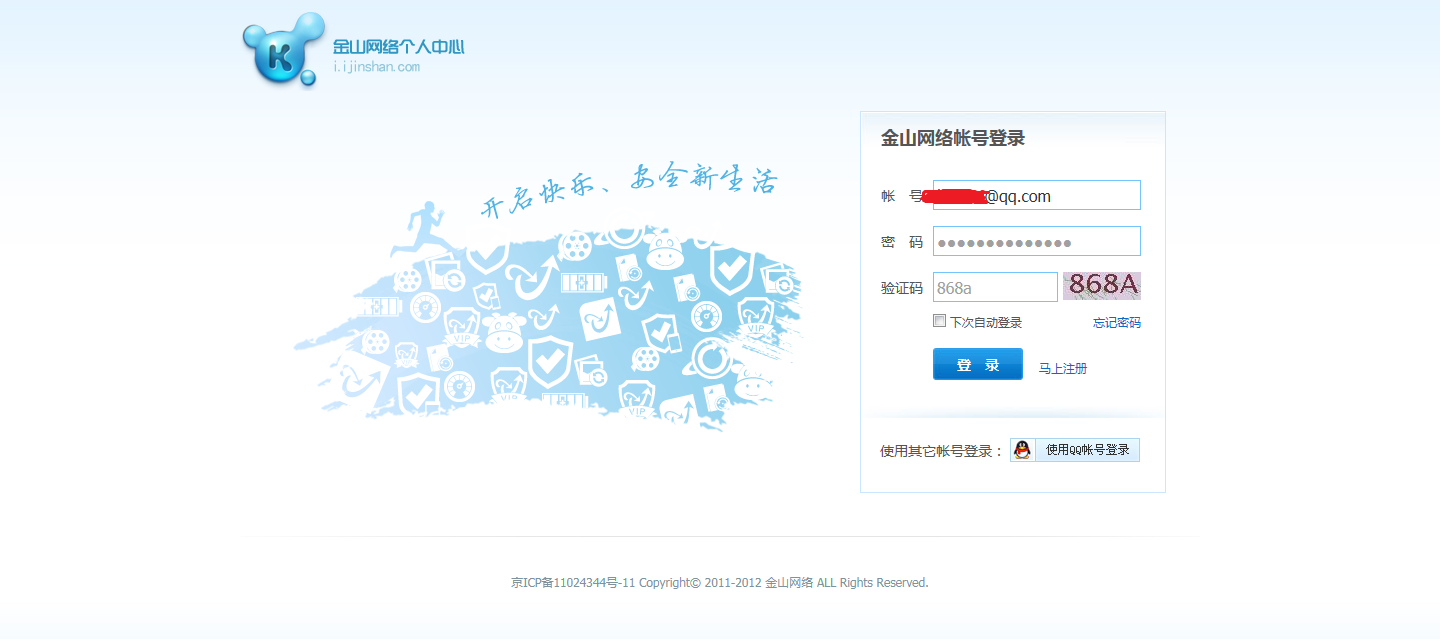Click the 验证码 captcha input box
The image size is (1440, 639).
coord(995,287)
